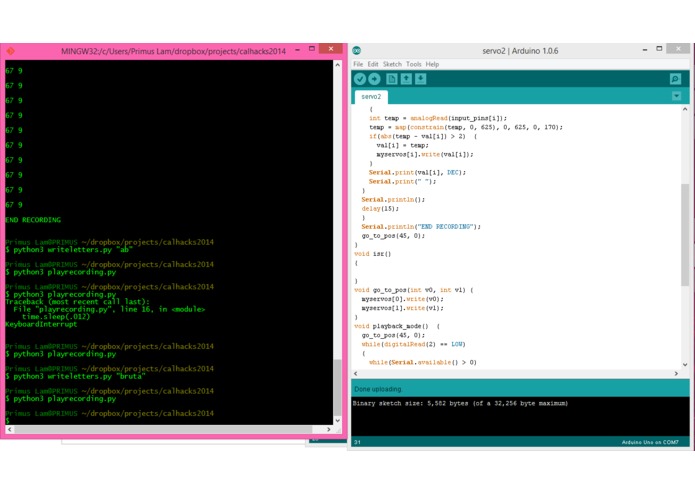Click the Arduino logo icon in title bar
Screen dimensions: 695x494
pos(357,51)
